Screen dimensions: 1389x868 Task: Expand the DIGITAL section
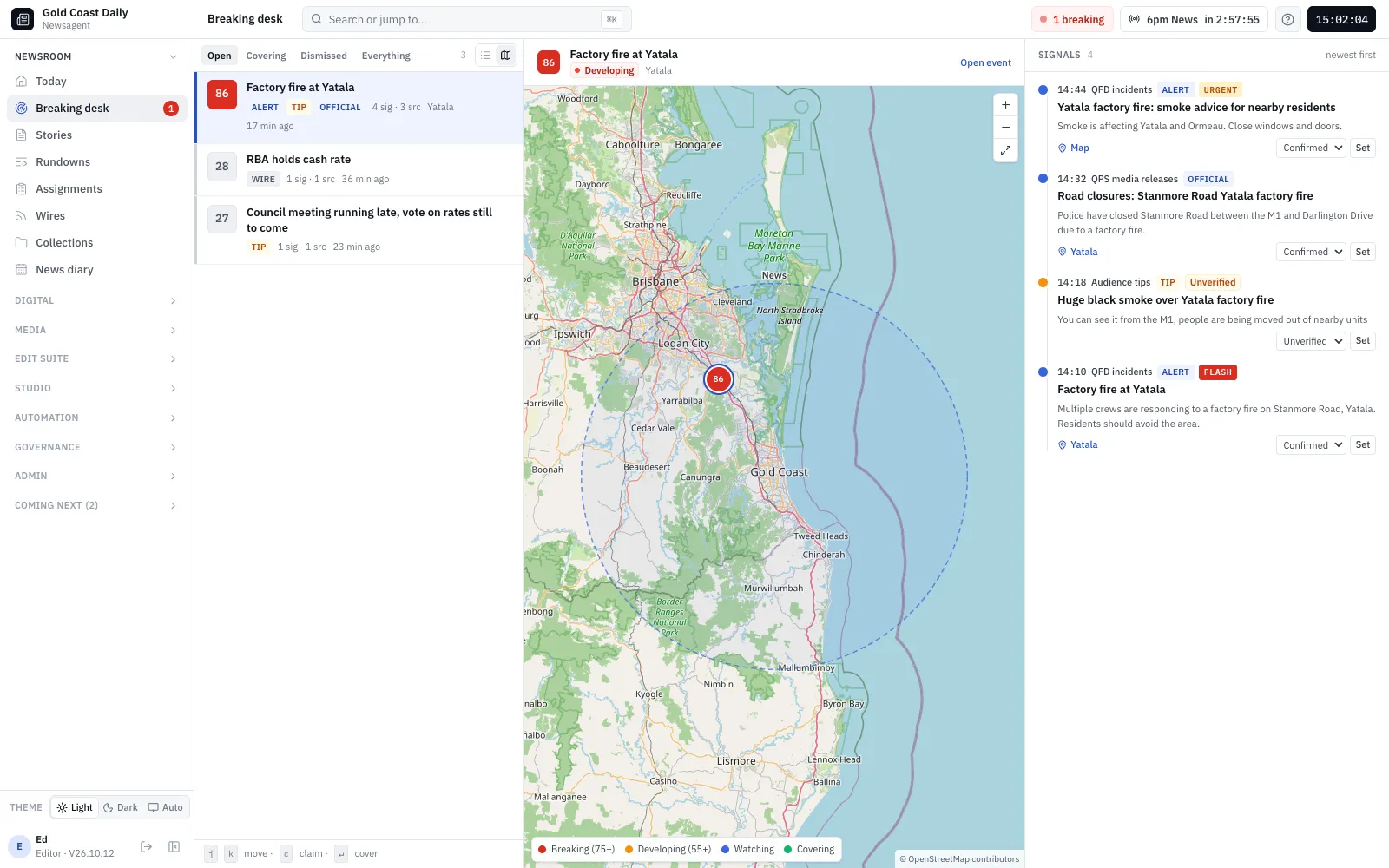coord(96,301)
